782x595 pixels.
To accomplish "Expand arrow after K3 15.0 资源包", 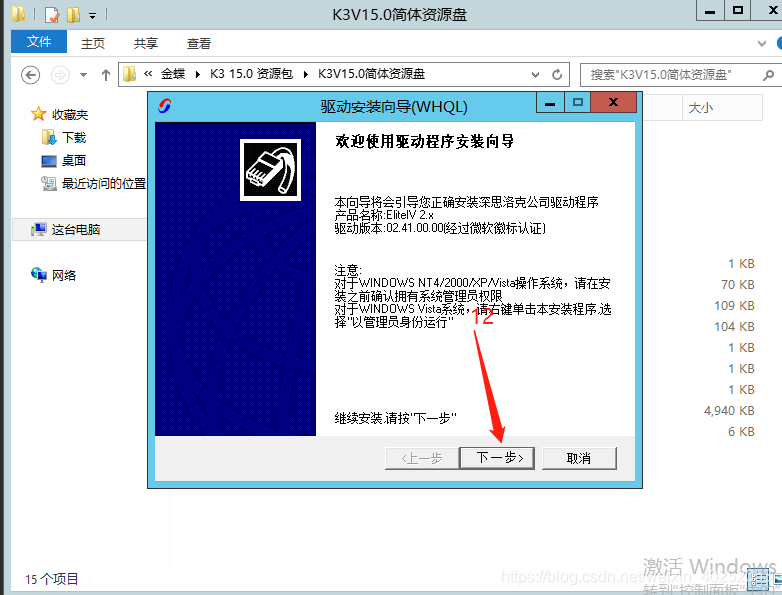I will pos(305,74).
